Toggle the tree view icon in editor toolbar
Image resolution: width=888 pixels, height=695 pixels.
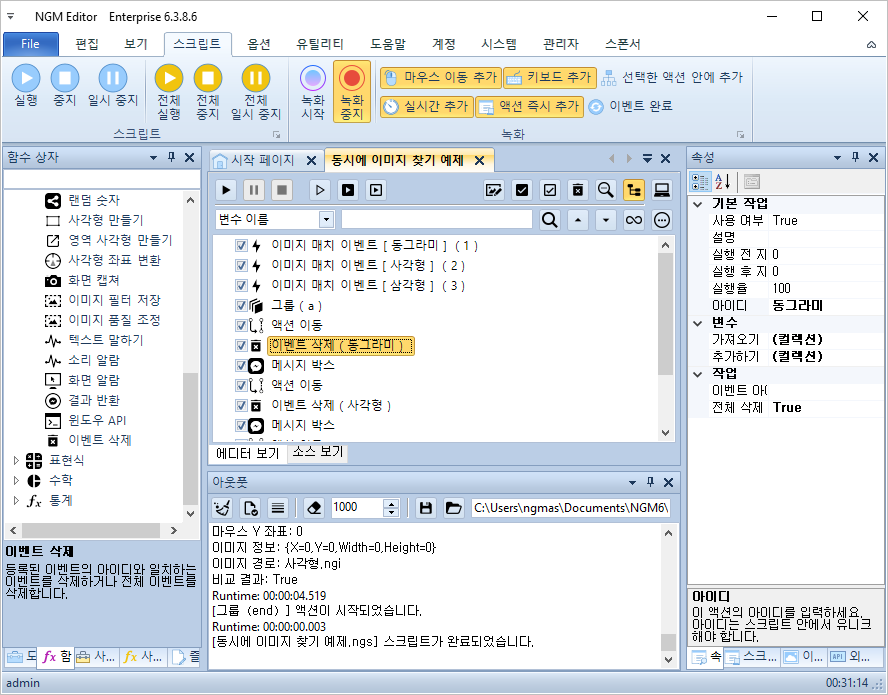click(x=634, y=190)
